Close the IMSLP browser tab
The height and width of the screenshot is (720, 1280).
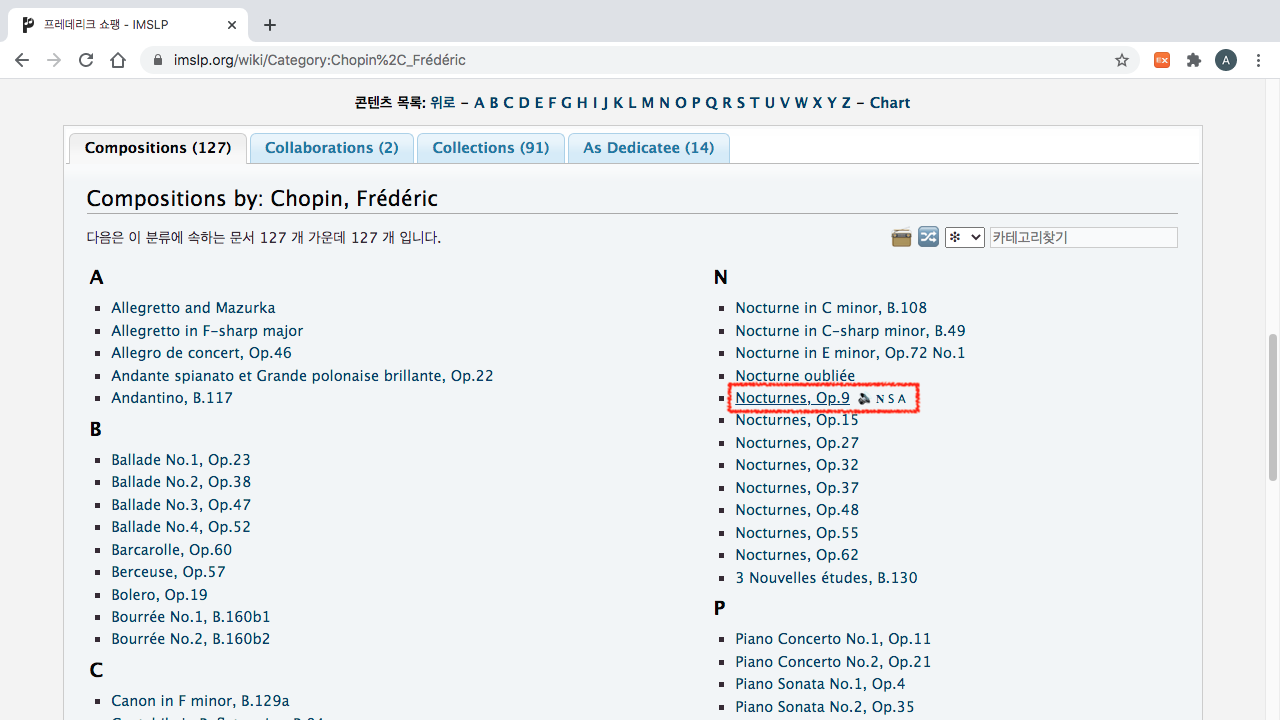click(x=231, y=25)
